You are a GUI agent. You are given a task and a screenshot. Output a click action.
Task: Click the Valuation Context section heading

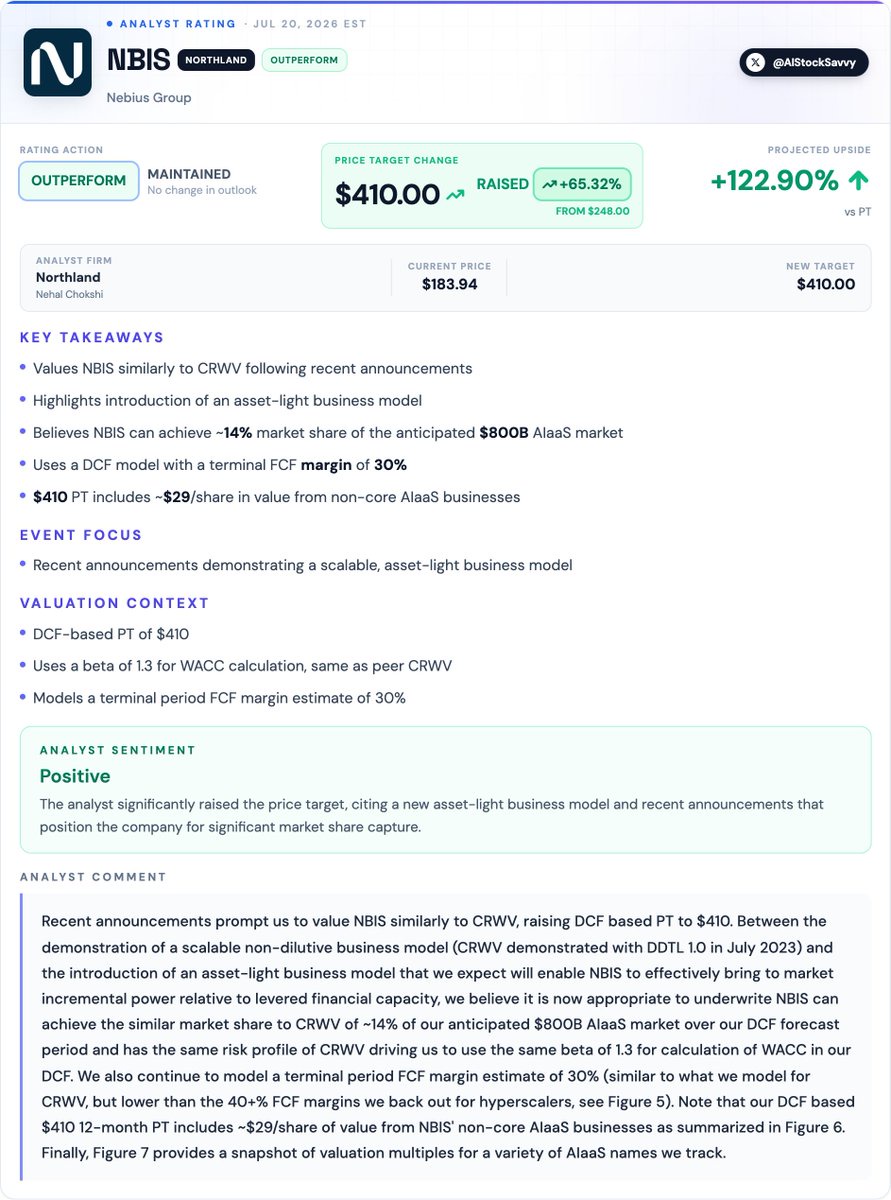(115, 603)
